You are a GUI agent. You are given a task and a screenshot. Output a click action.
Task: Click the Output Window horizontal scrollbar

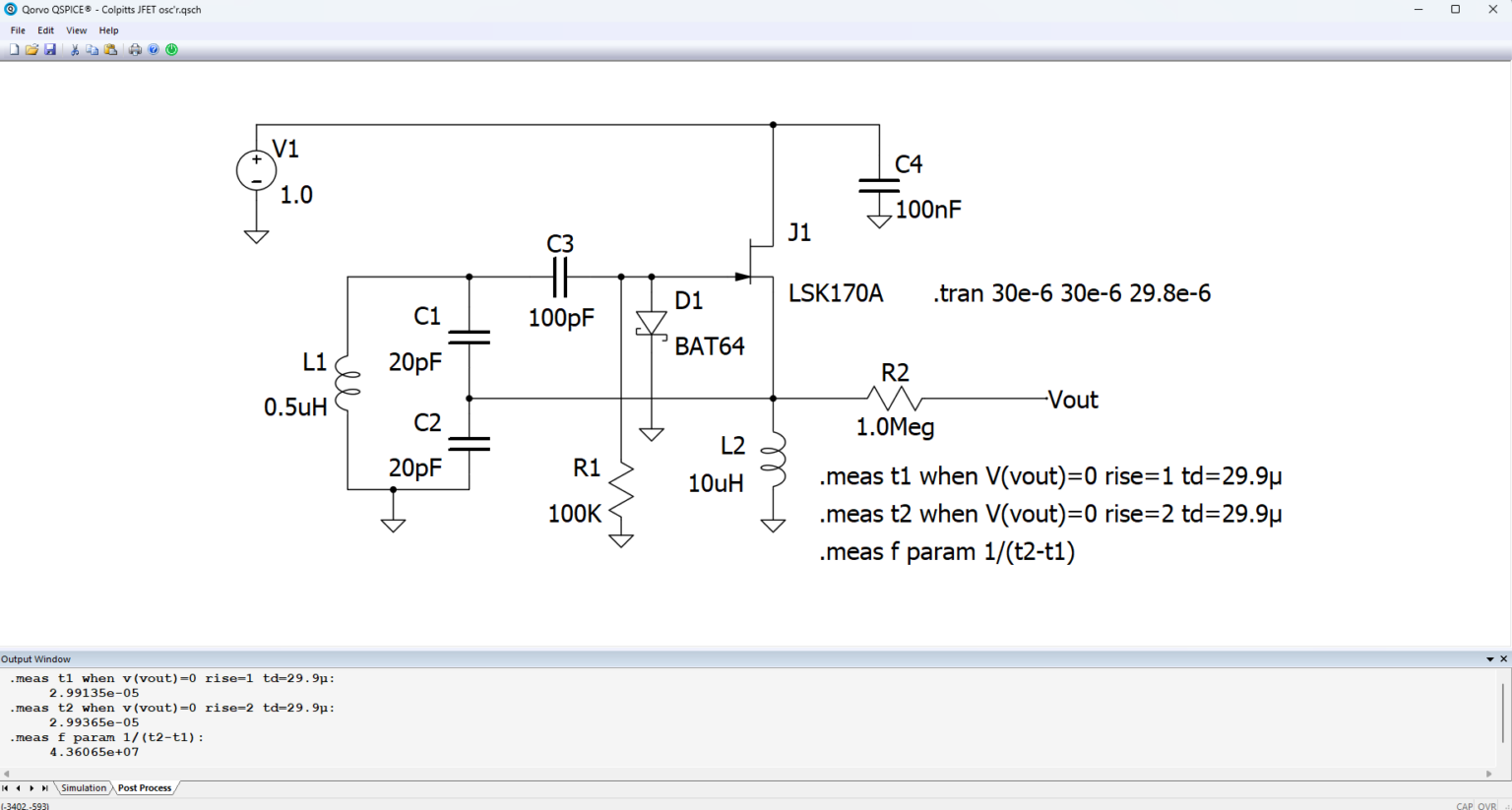689,775
